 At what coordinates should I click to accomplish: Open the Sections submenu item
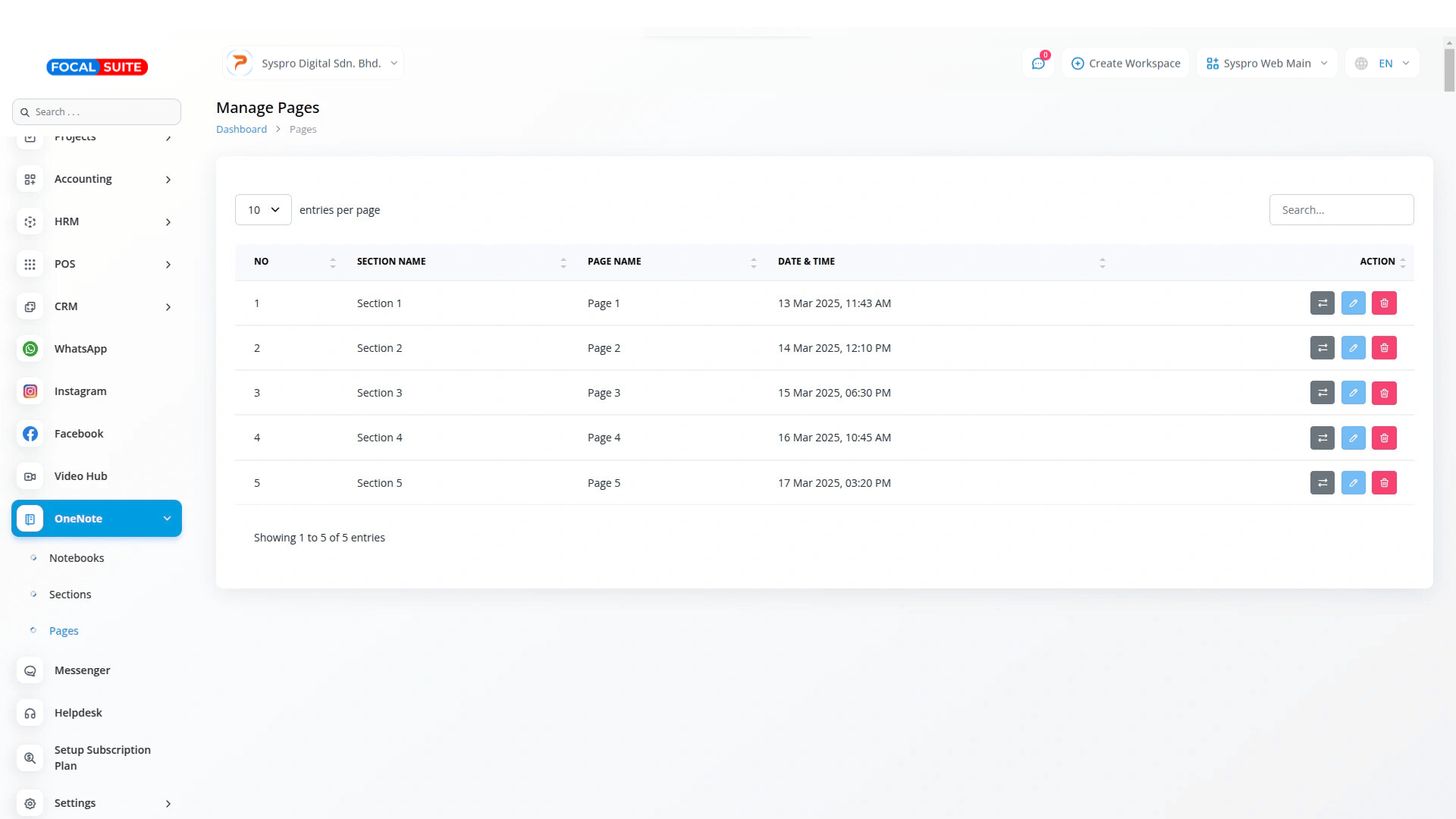(70, 595)
